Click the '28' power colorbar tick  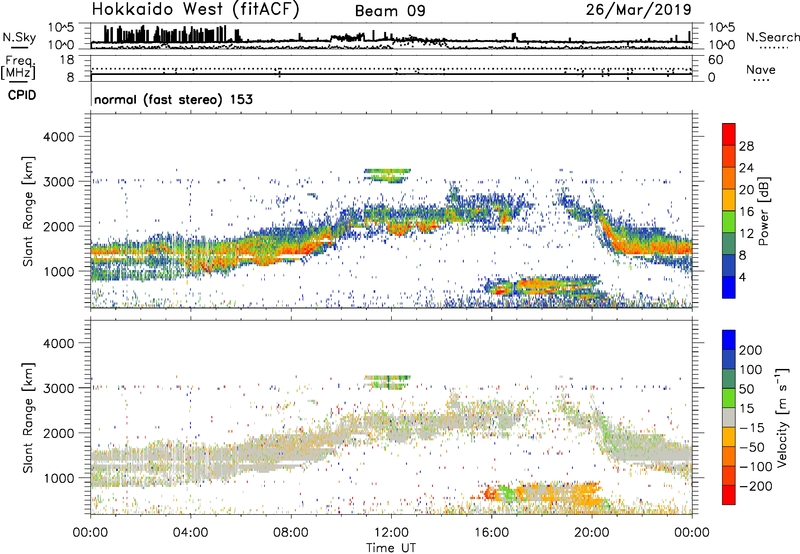coord(746,146)
